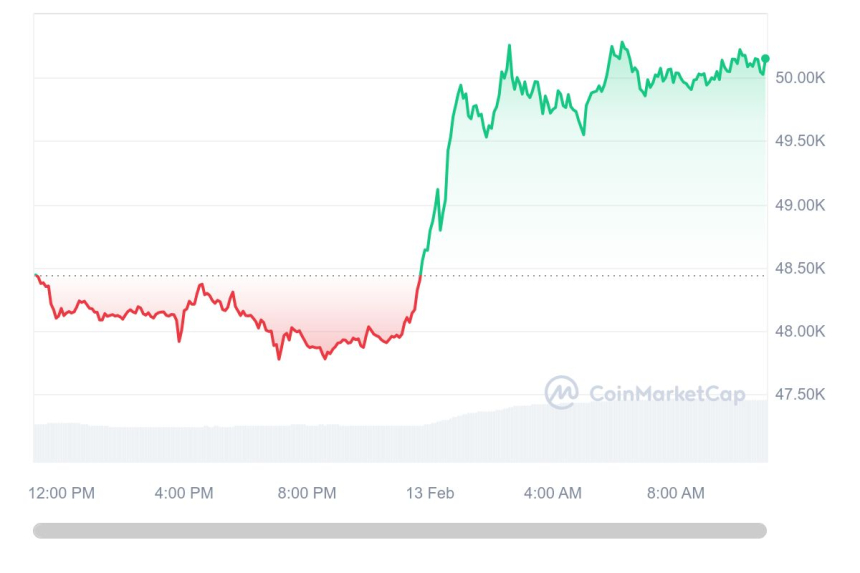Screen dimensions: 860x573
Task: Click the 50.00K price axis label
Action: tap(800, 78)
